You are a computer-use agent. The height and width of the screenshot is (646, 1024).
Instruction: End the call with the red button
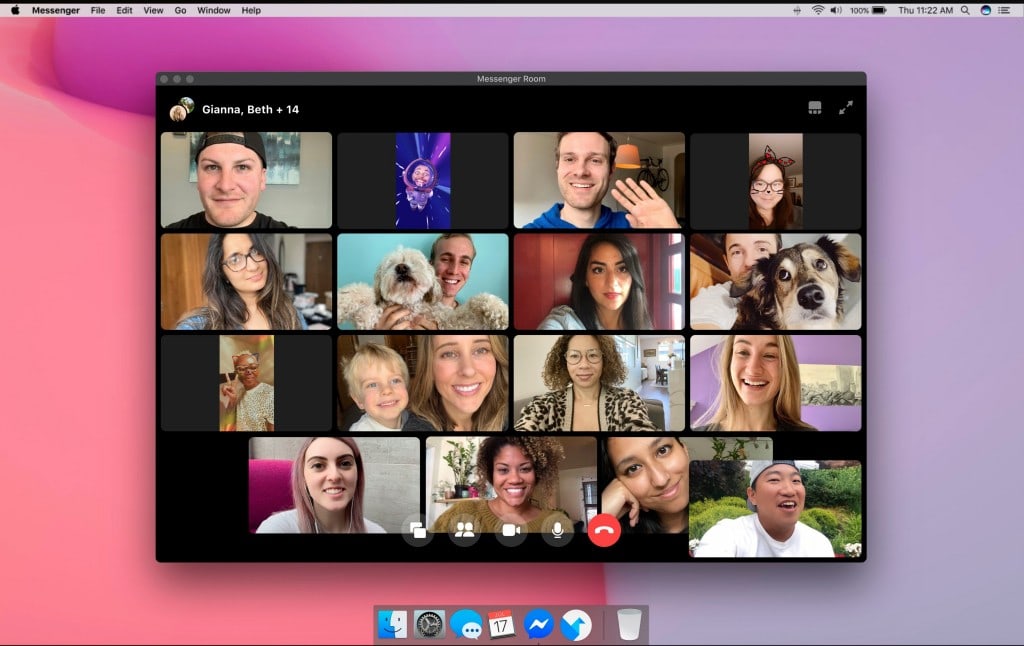(604, 530)
